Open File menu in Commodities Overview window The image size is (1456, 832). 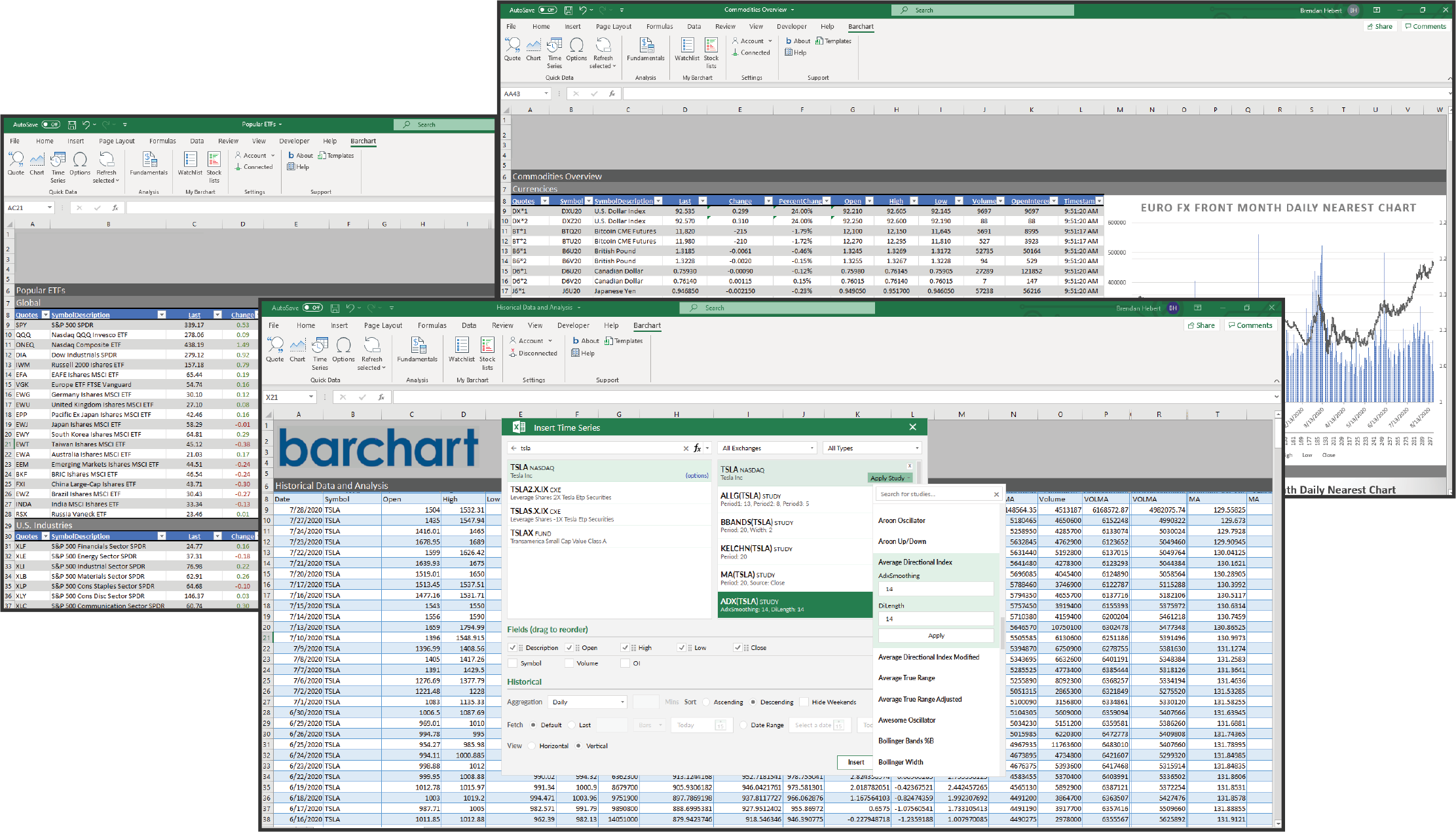(x=512, y=27)
